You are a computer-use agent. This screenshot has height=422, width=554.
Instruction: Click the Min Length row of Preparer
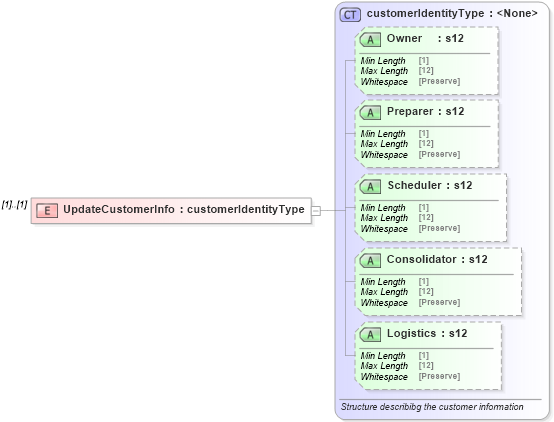395,134
